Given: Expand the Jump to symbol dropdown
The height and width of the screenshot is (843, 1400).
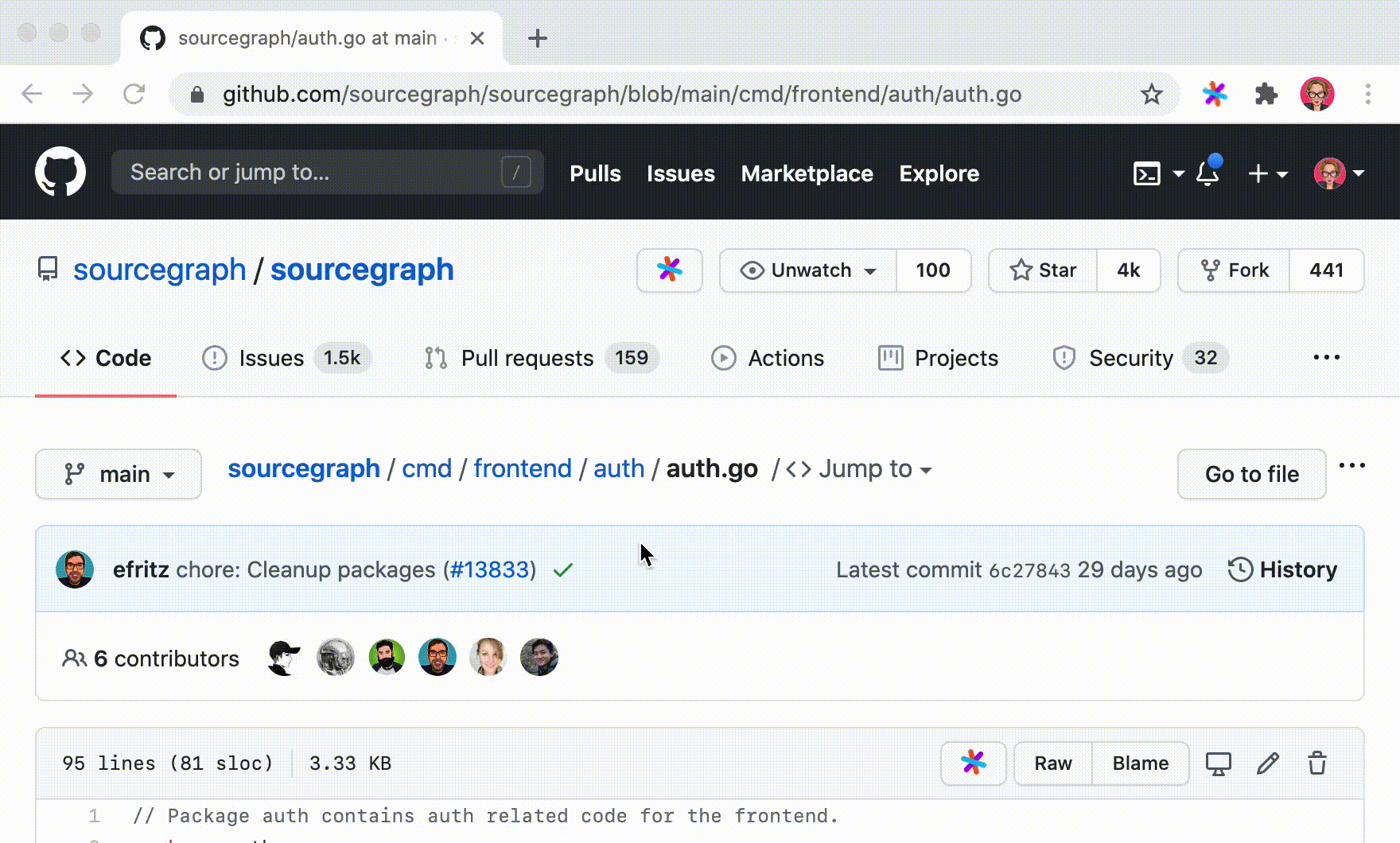Looking at the screenshot, I should pos(859,469).
